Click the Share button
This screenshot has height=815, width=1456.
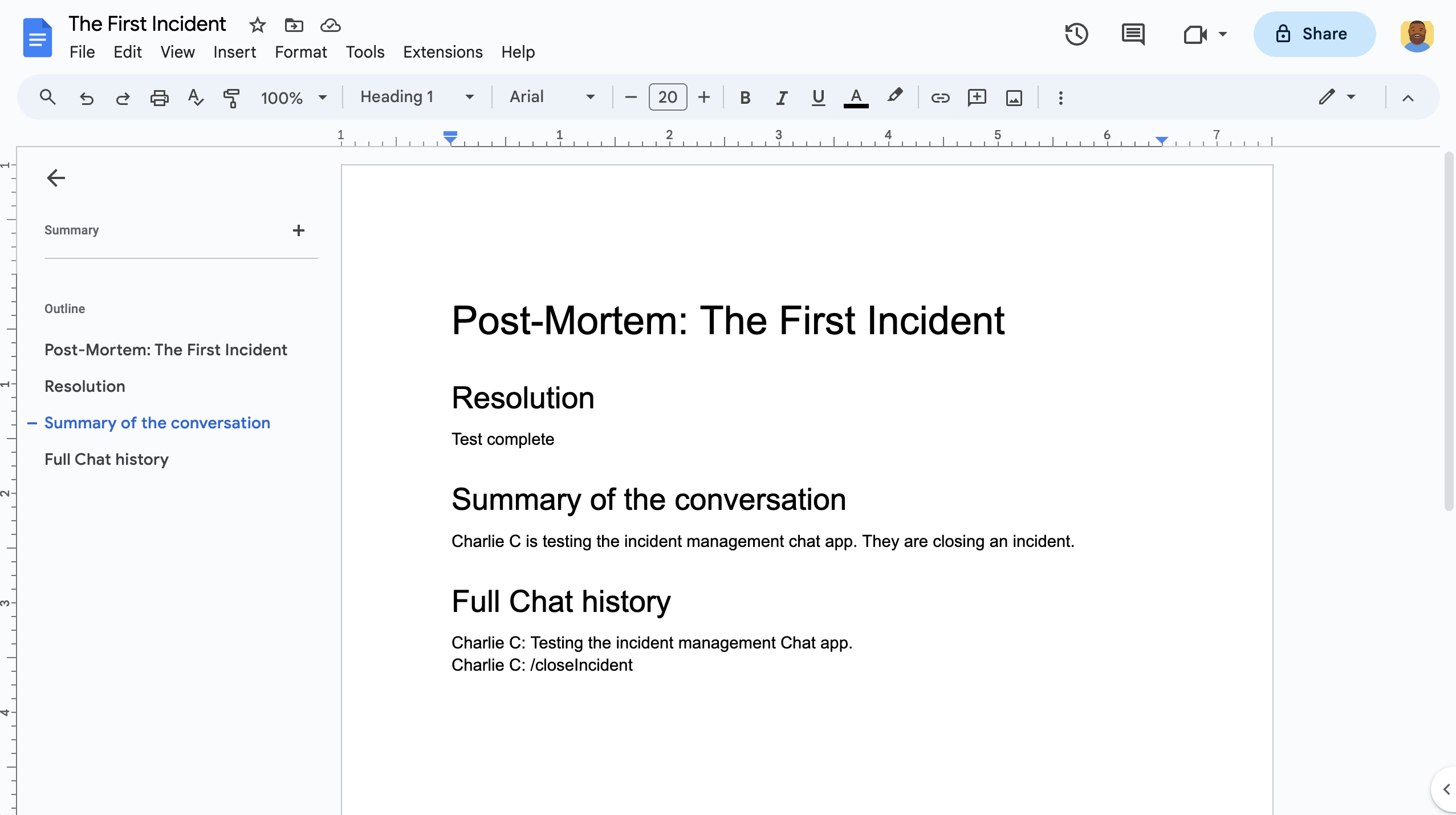[x=1310, y=34]
